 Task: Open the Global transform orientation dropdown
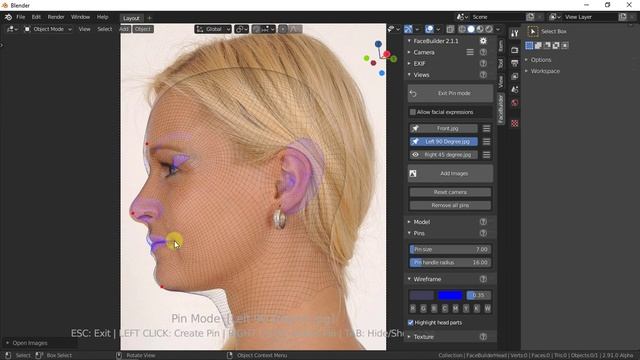[x=213, y=29]
